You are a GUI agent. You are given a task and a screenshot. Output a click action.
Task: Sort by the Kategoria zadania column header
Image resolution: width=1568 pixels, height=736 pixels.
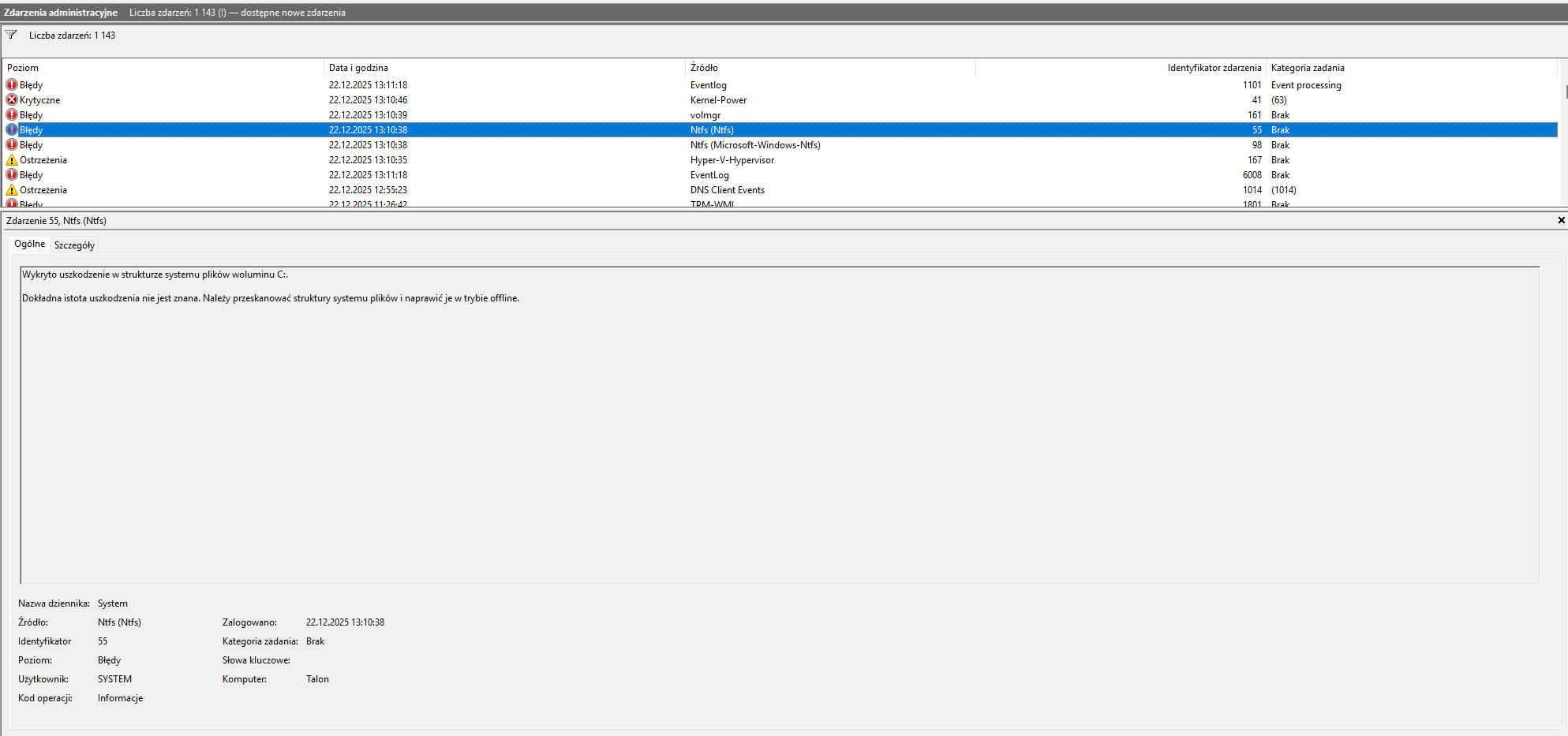tap(1412, 68)
